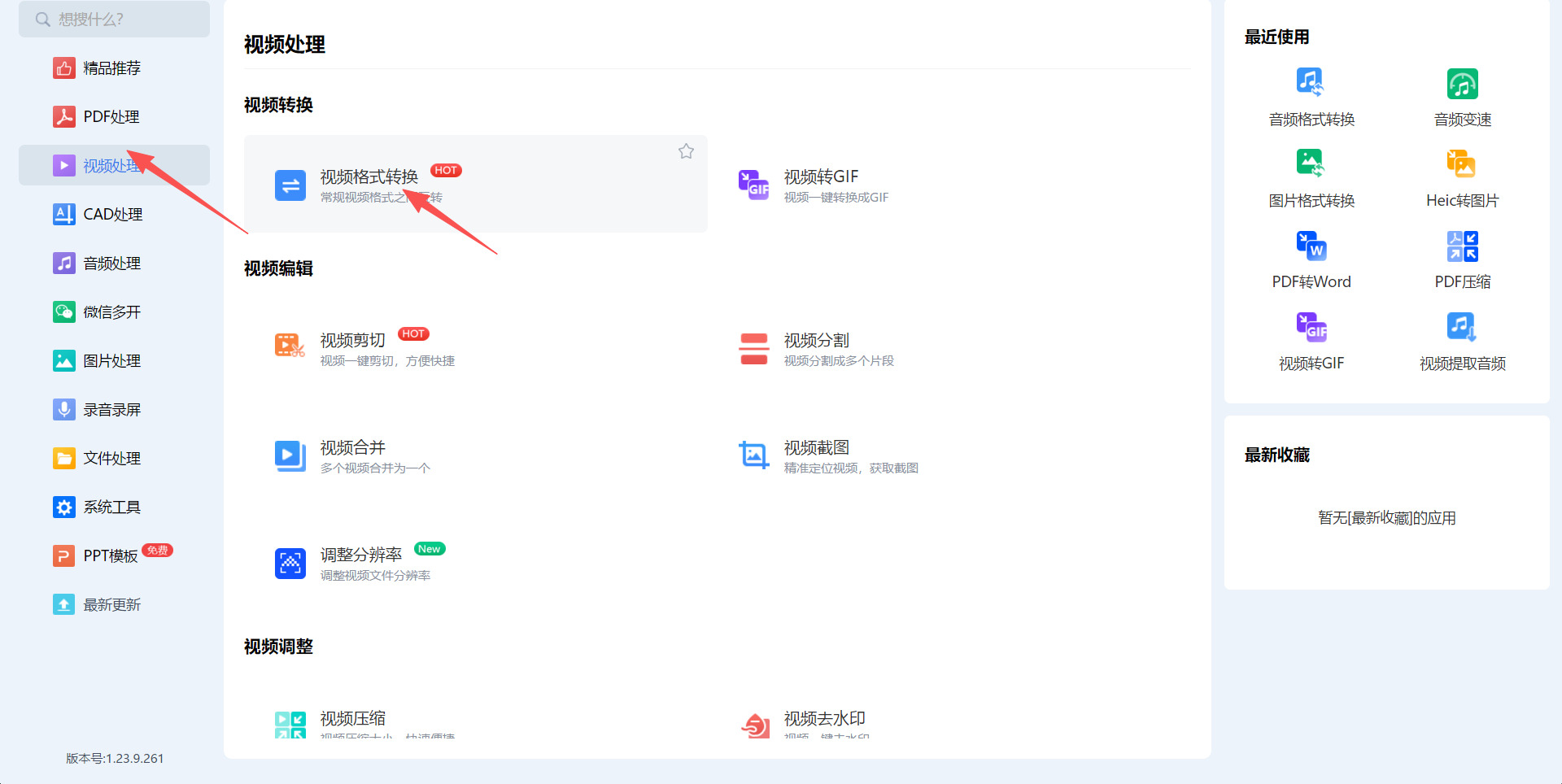
Task: Click the 录音录屏 microphone icon
Action: pyautogui.click(x=64, y=409)
